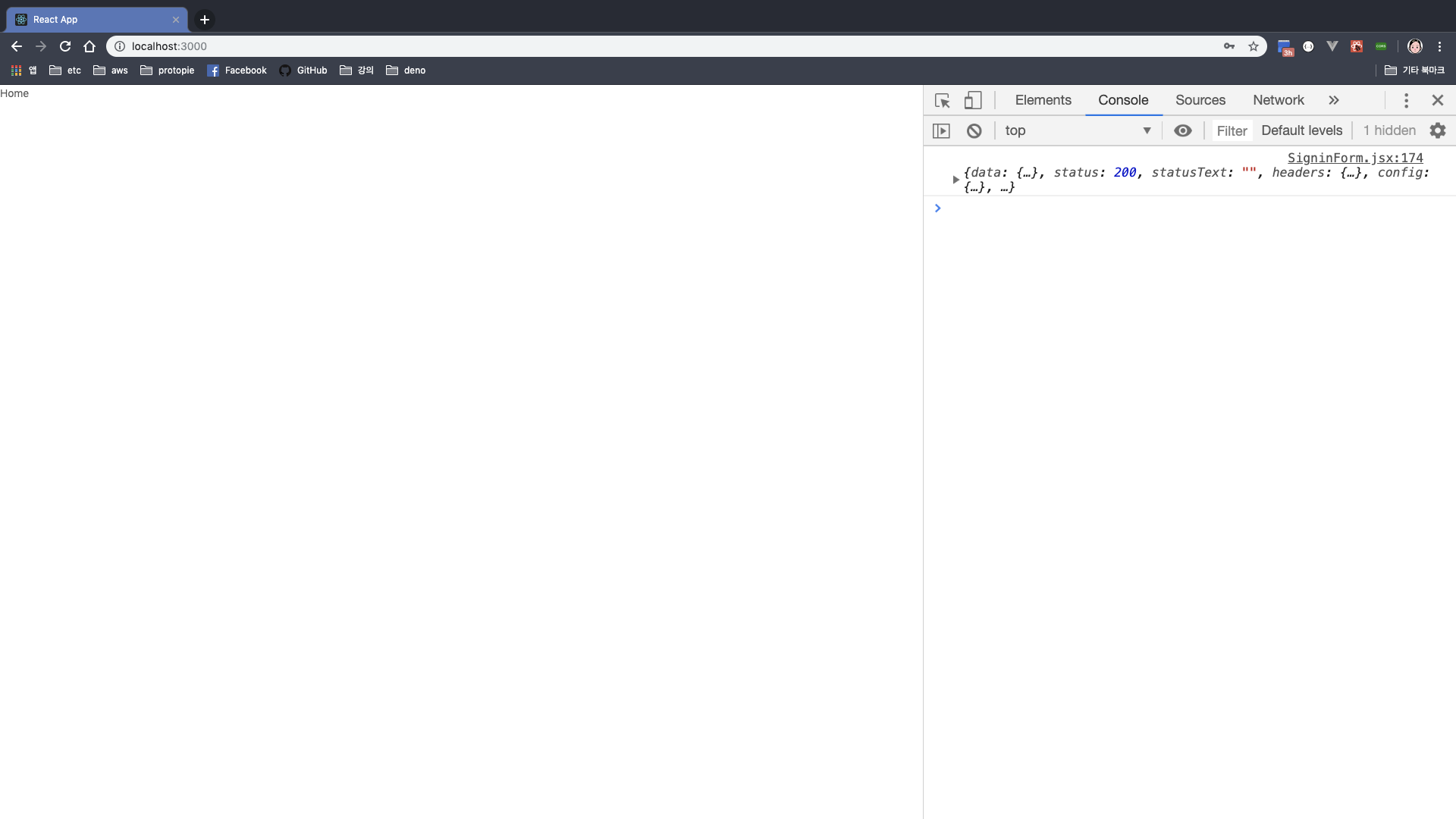Toggle the device toolbar icon
1456x819 pixels.
[x=973, y=100]
